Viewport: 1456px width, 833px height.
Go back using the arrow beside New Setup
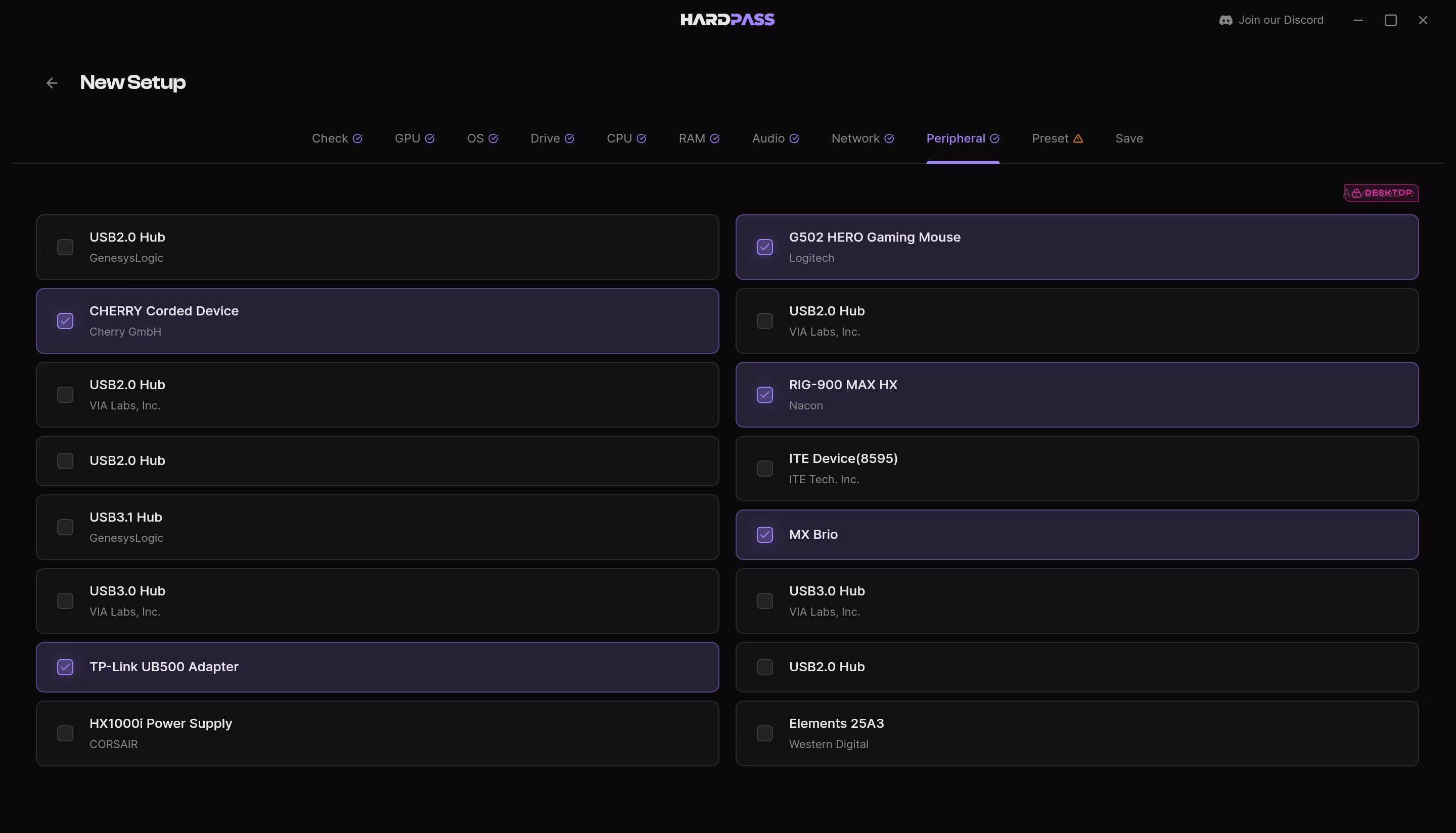[52, 83]
